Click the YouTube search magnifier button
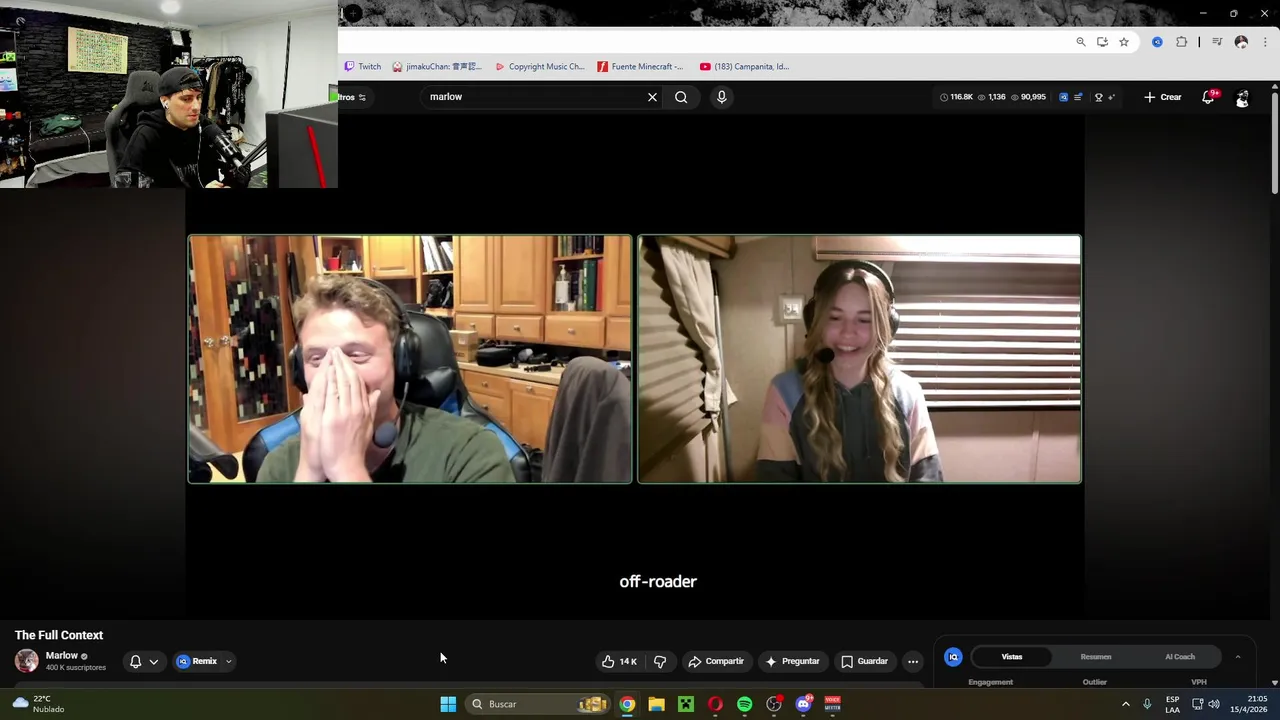 click(x=681, y=97)
